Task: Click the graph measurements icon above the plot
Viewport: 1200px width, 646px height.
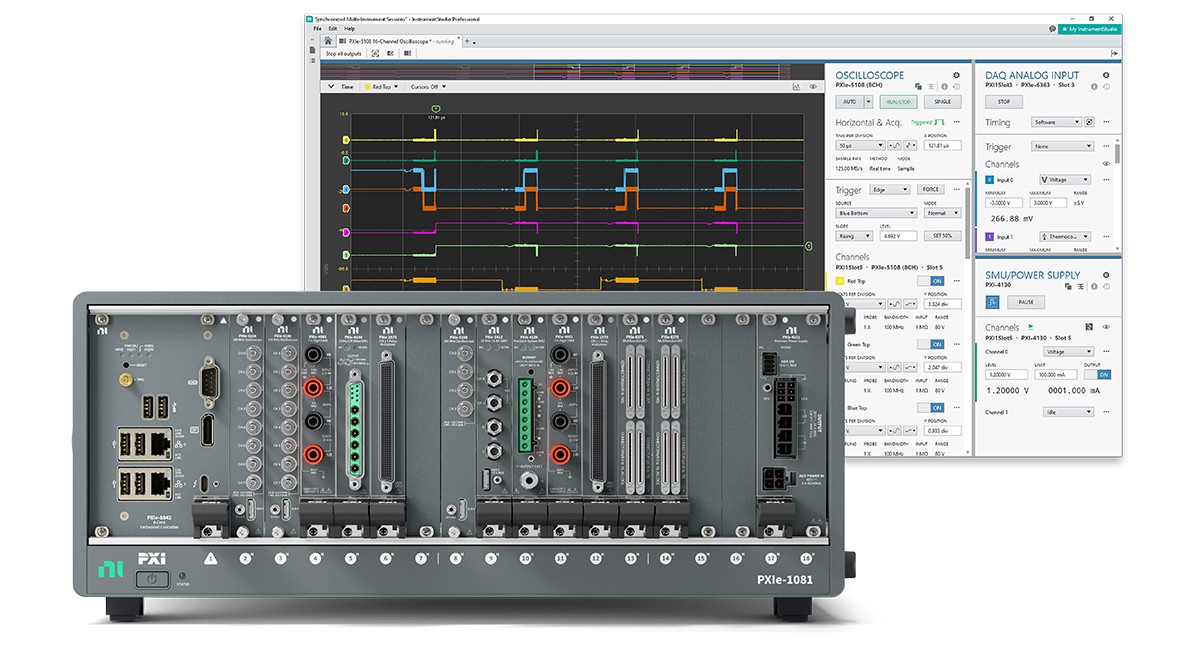Action: coord(796,87)
